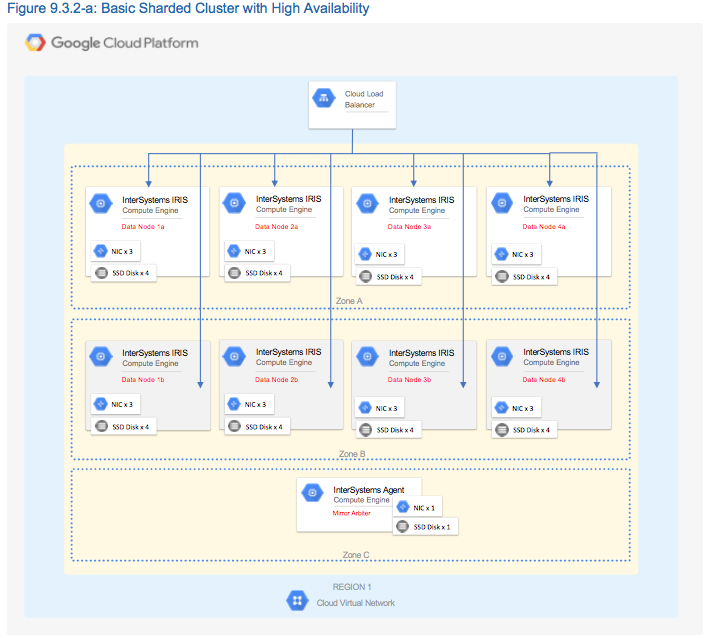Image resolution: width=707 pixels, height=638 pixels.
Task: Click the NIC icon under Data Node 1b
Action: click(x=100, y=404)
